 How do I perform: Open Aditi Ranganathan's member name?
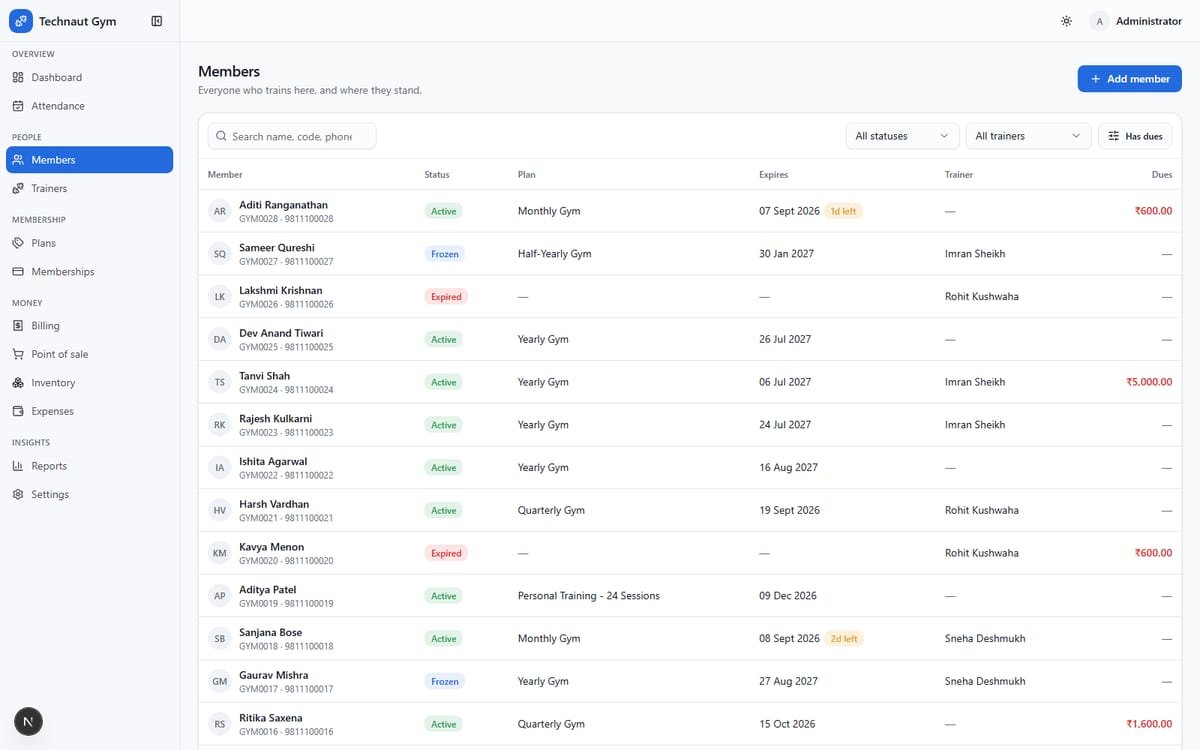tap(283, 205)
